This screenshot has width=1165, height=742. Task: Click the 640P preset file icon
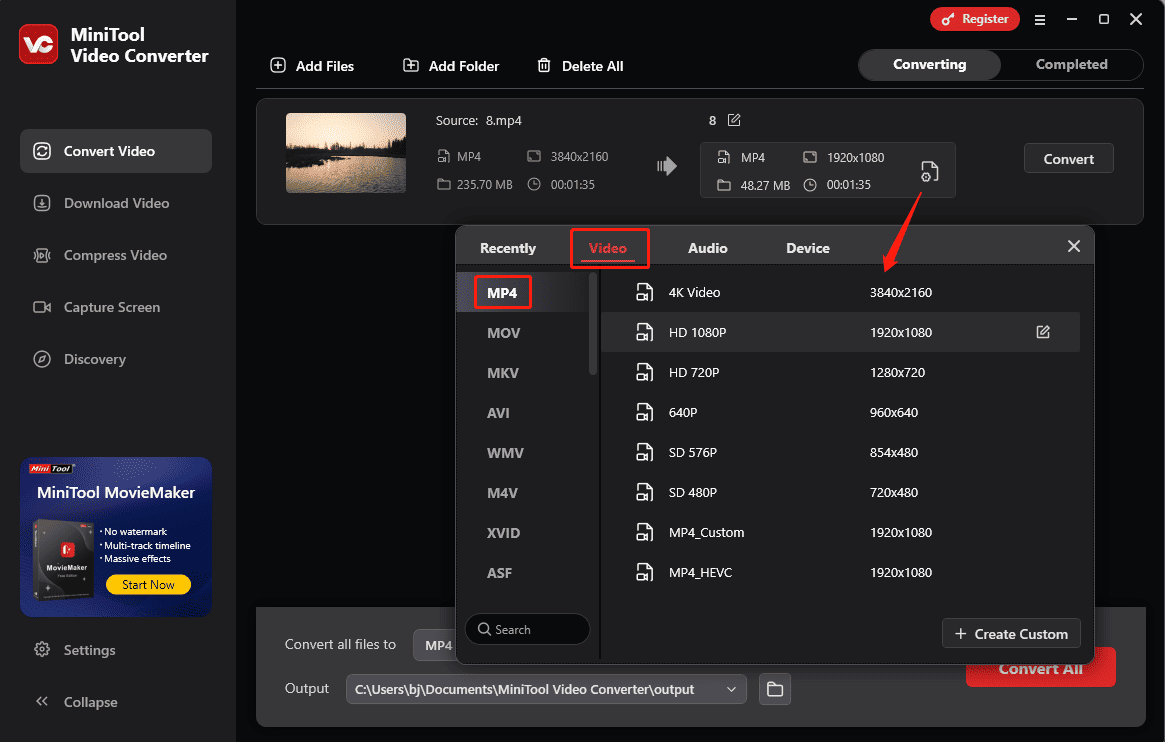click(644, 412)
